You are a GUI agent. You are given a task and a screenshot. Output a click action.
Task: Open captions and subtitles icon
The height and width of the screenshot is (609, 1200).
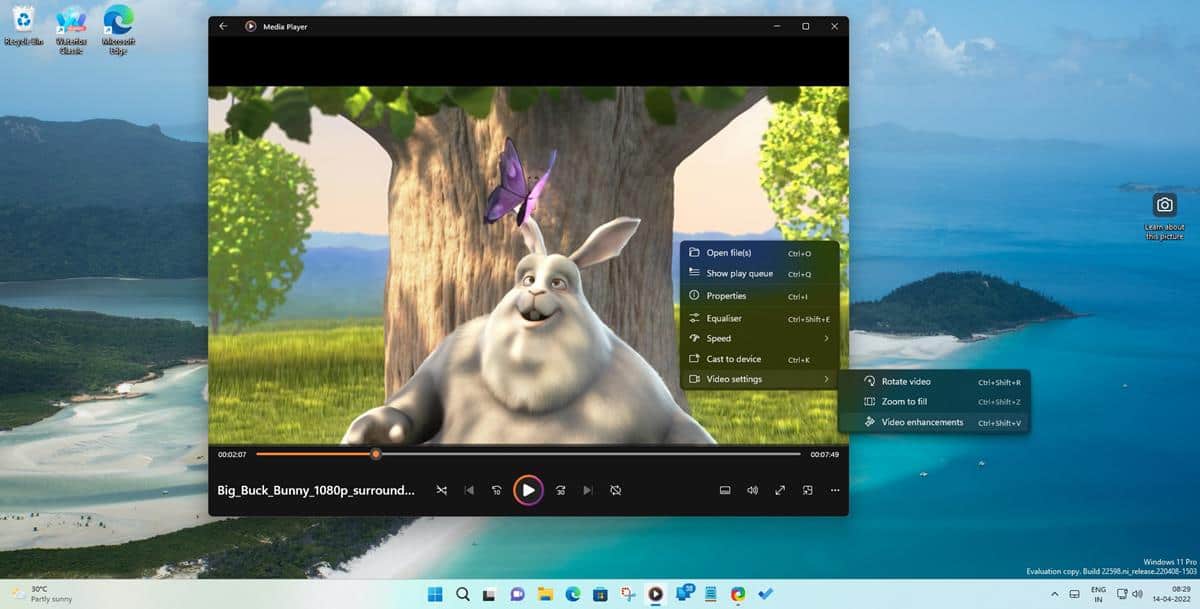tap(725, 490)
